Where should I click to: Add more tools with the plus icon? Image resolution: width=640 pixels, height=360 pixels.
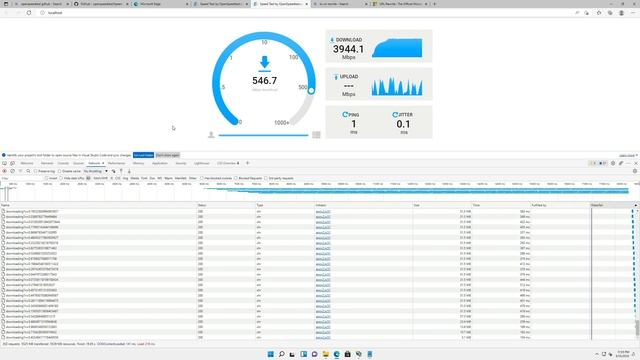(x=247, y=163)
